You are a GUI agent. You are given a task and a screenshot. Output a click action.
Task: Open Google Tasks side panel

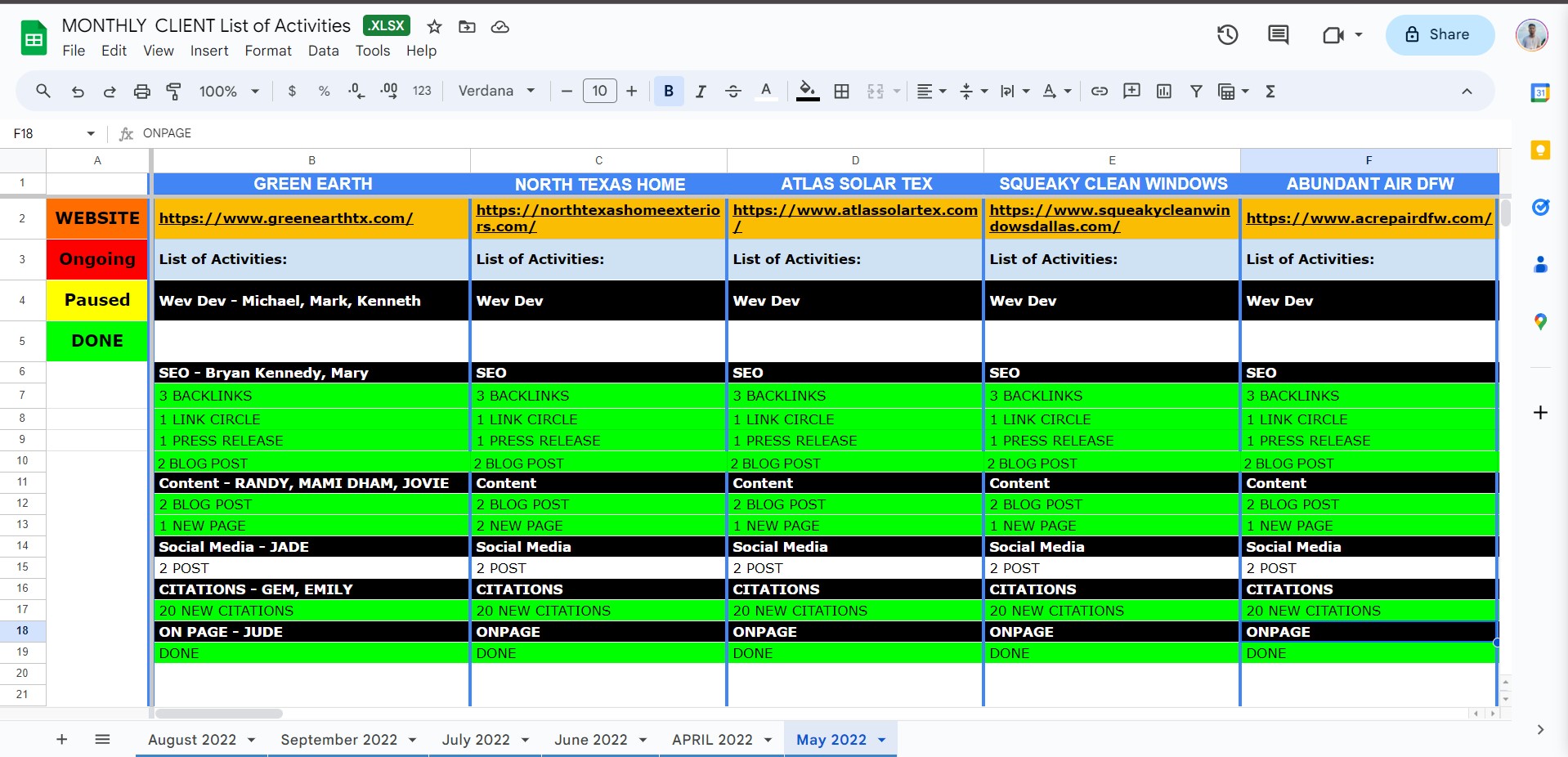tap(1540, 208)
